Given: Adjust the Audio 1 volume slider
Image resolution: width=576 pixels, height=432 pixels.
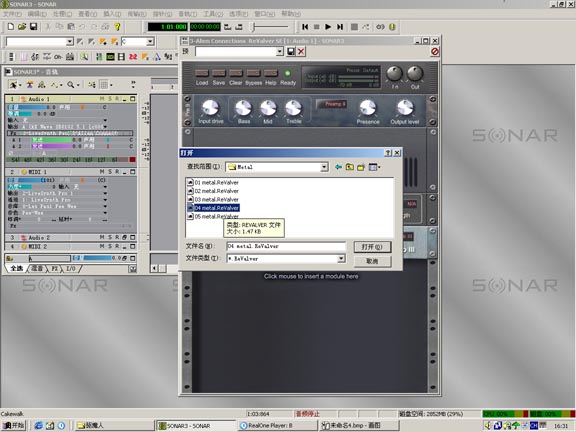Looking at the screenshot, I should tap(31, 107).
